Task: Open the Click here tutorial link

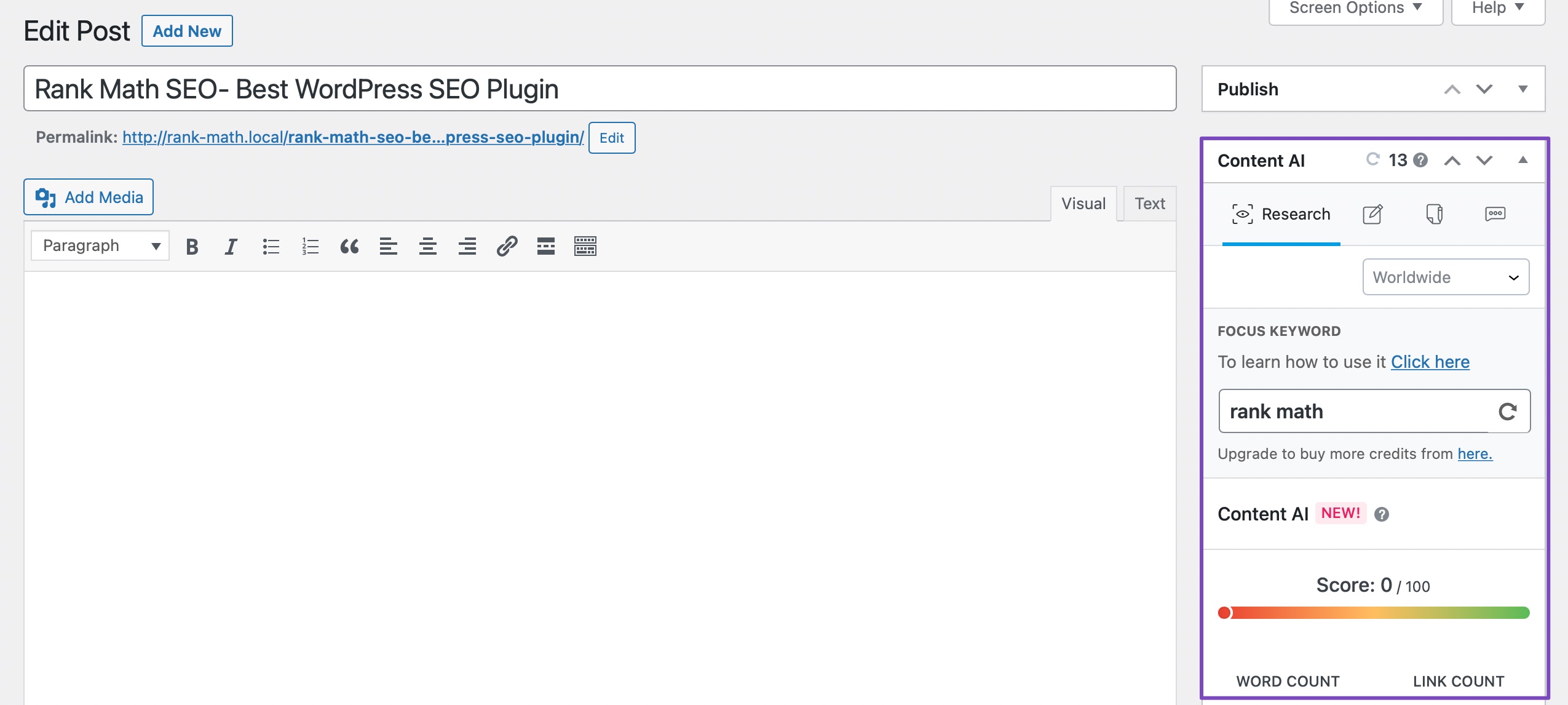Action: point(1430,362)
